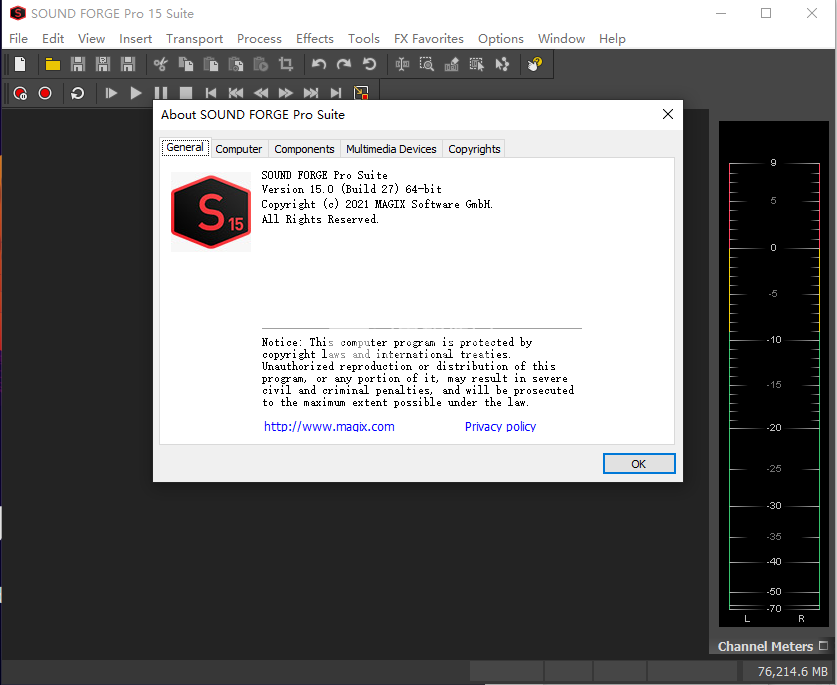Open the FX Favorites menu
837x685 pixels.
428,38
